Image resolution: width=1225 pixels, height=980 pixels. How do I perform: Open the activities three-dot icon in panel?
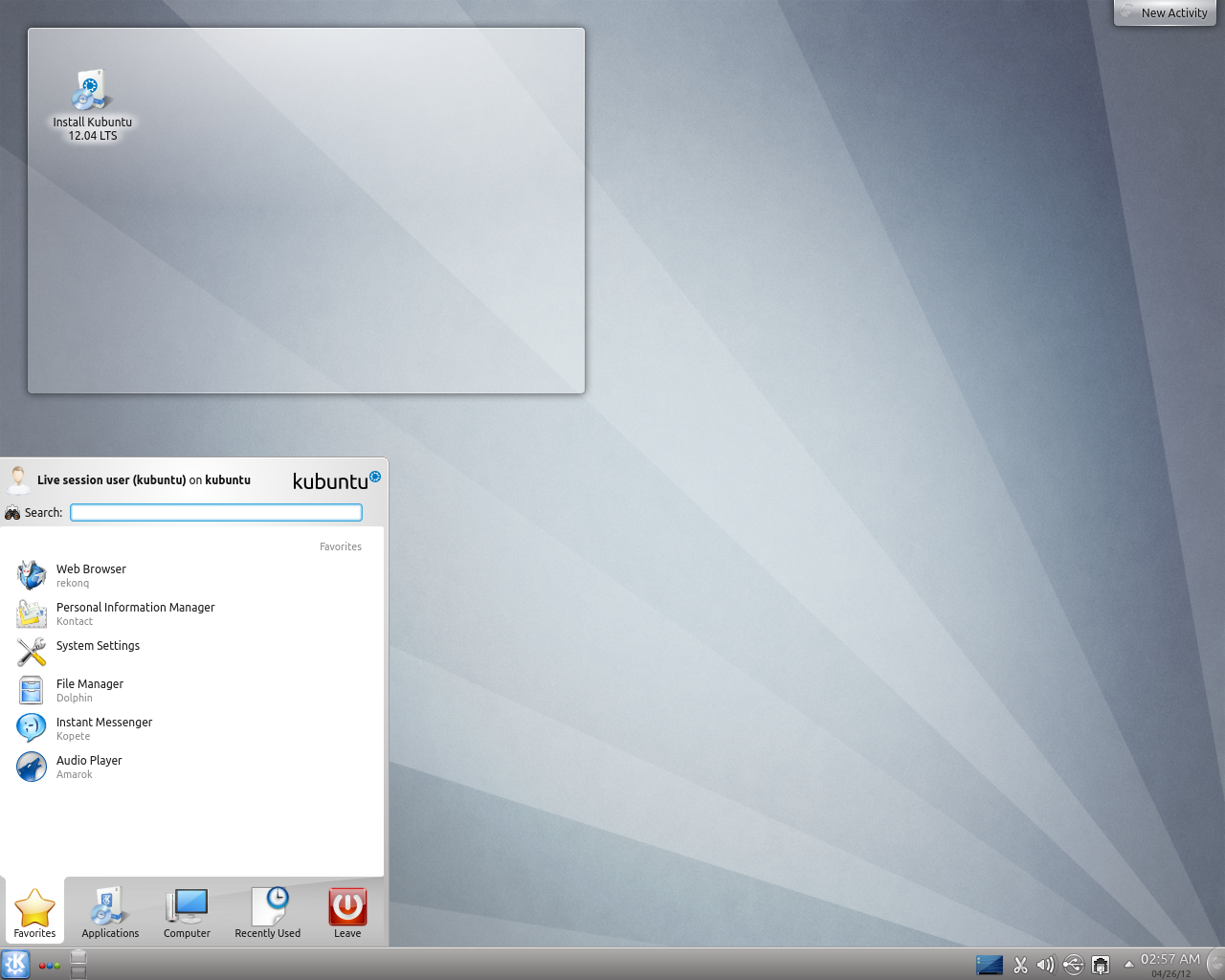50,966
